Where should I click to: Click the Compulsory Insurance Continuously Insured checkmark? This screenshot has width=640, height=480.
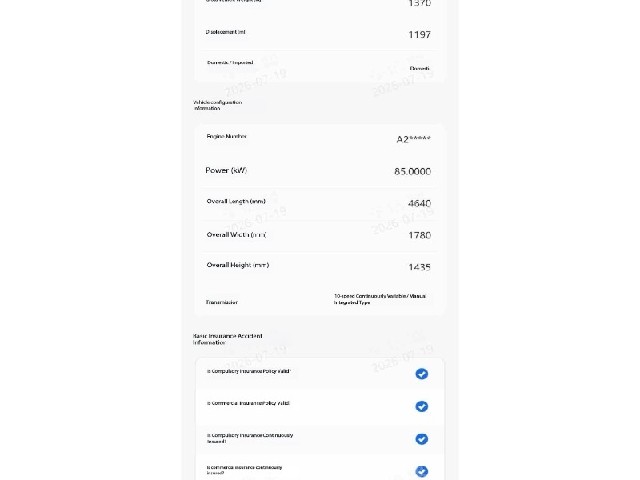(422, 439)
